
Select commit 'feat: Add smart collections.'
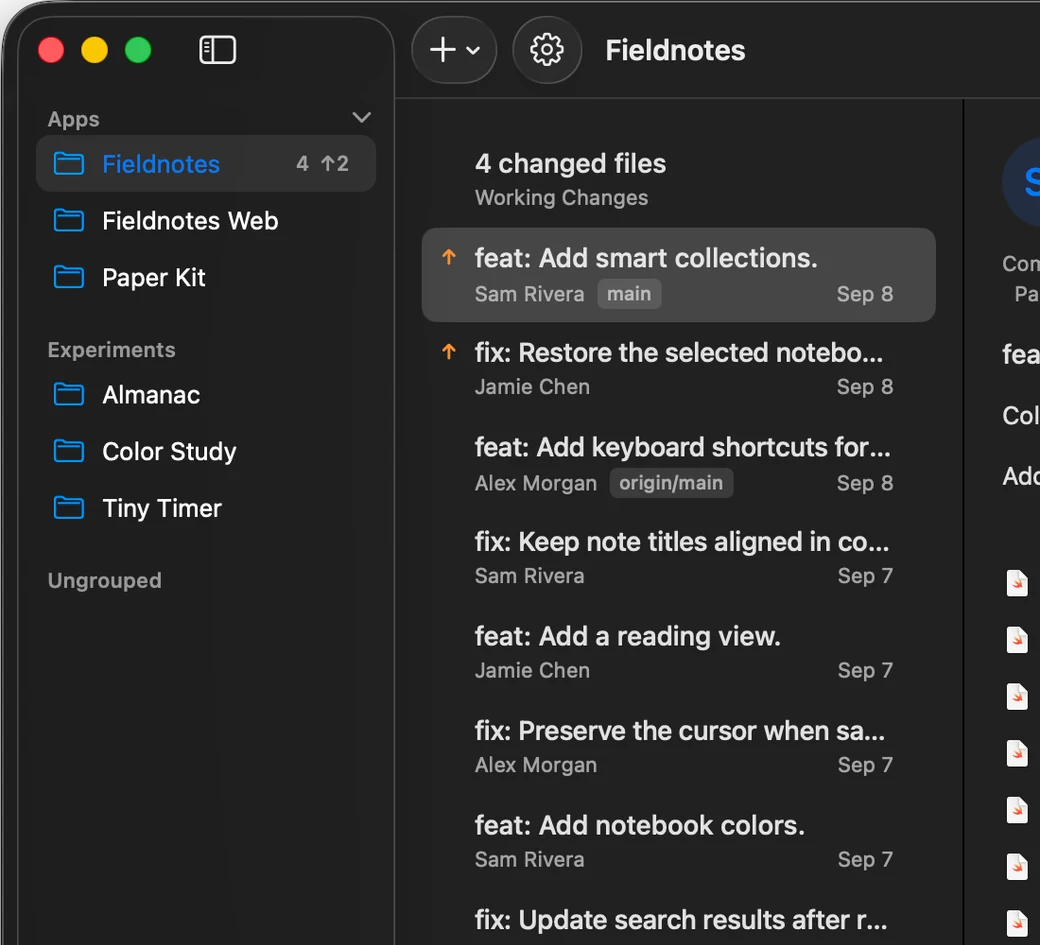pos(679,275)
